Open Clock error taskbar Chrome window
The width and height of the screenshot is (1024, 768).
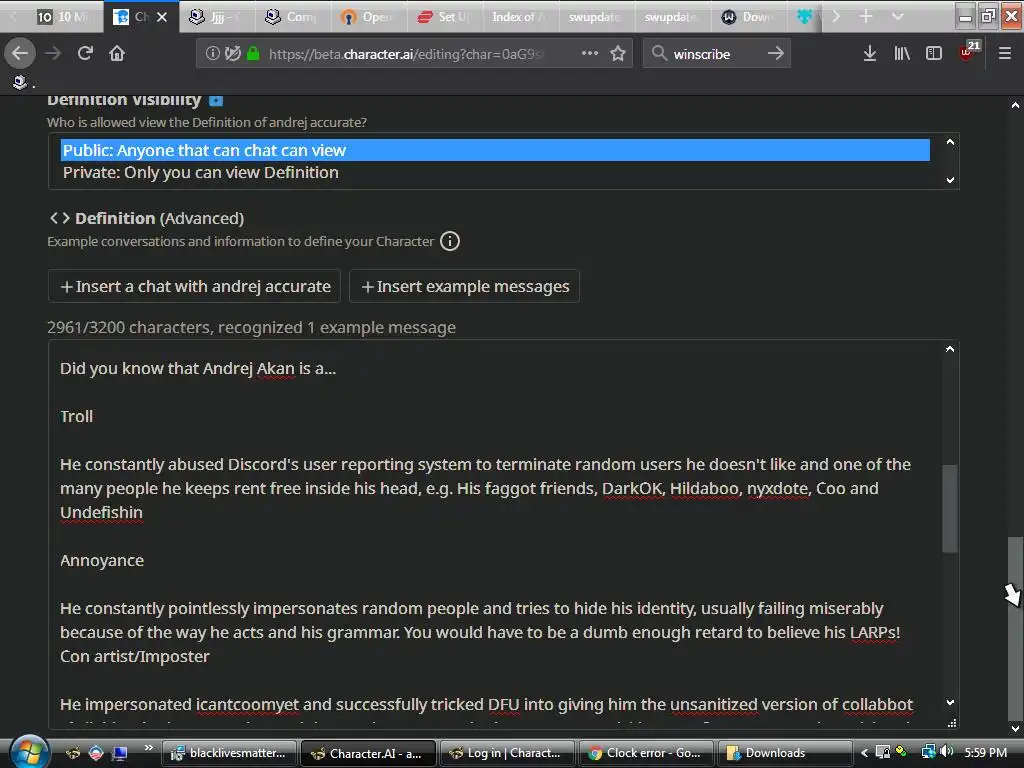point(647,753)
